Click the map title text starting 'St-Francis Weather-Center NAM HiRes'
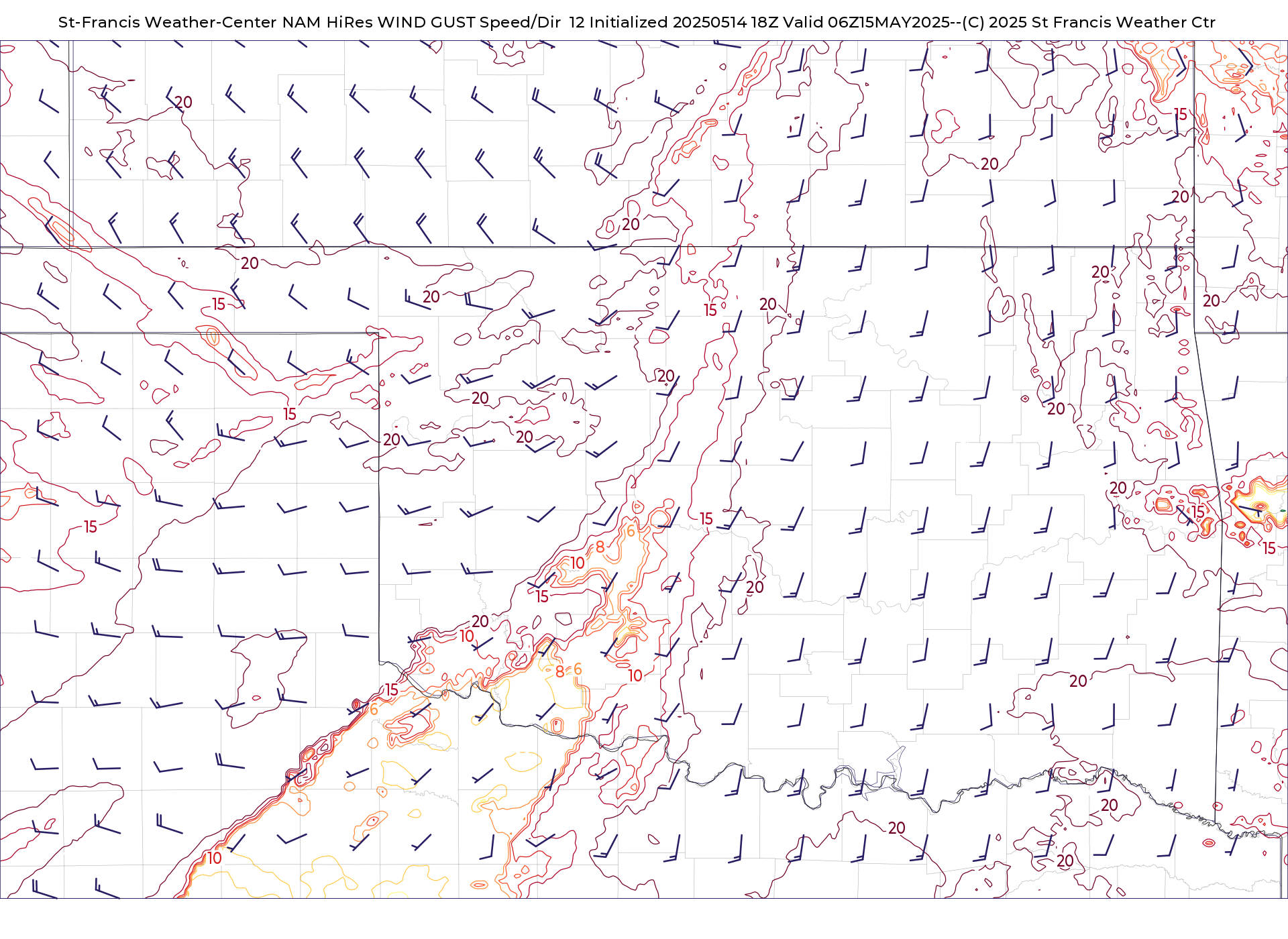 [637, 22]
